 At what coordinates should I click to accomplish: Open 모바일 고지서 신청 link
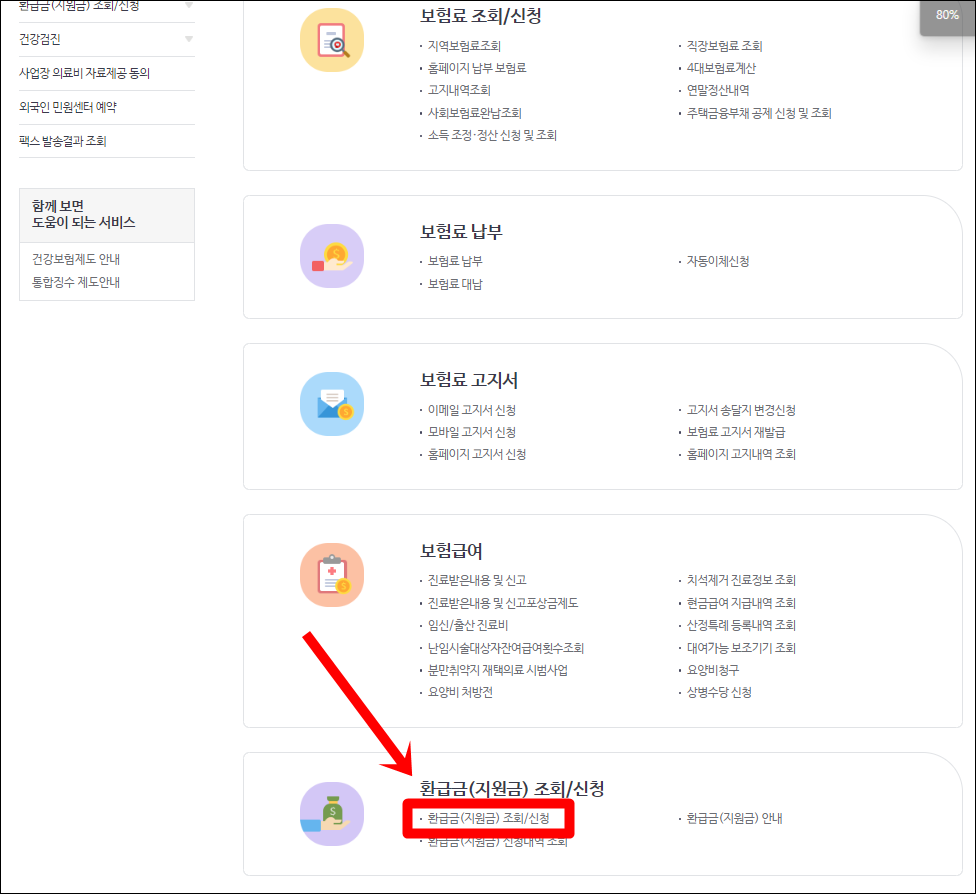coord(472,432)
